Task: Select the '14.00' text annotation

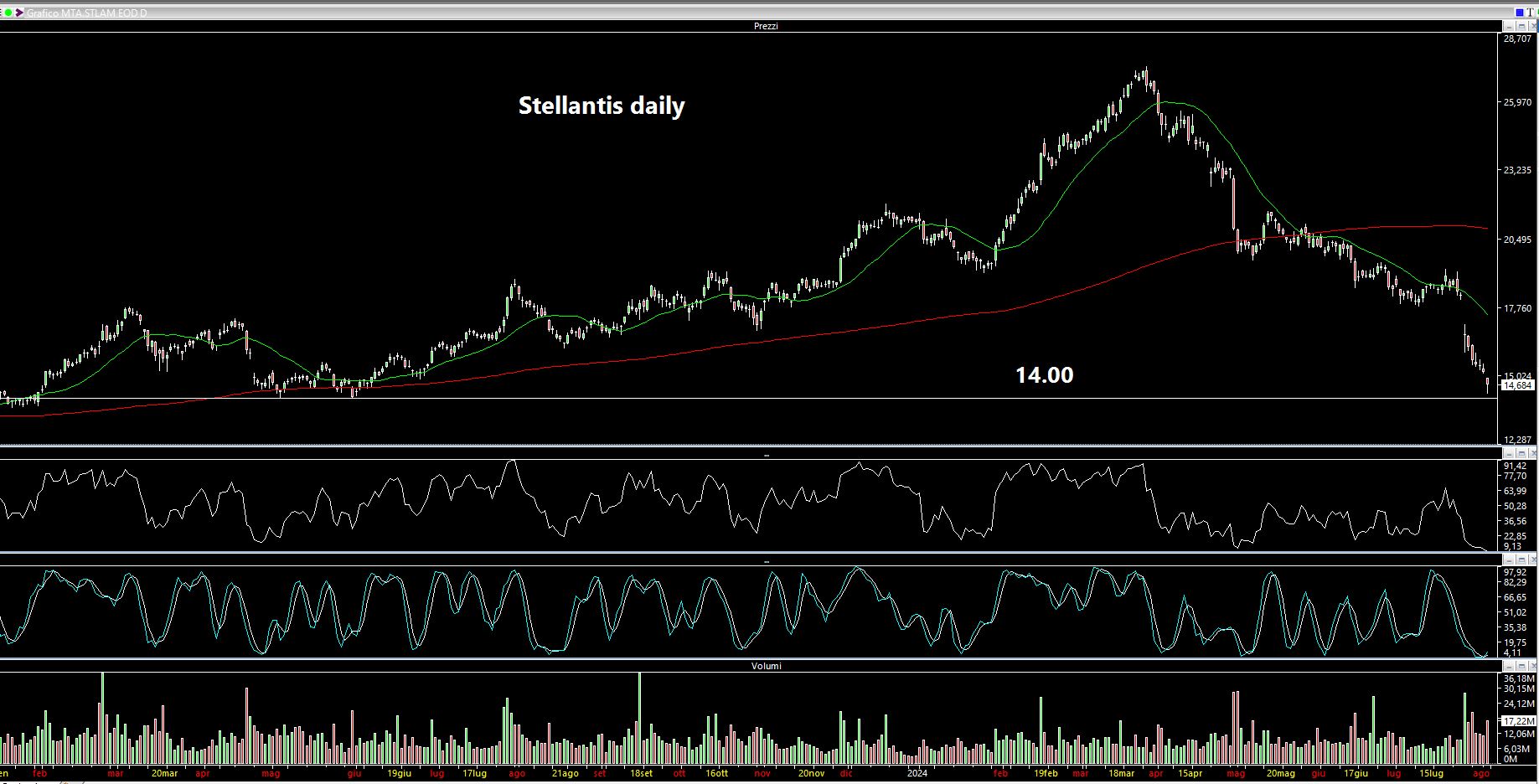Action: [1044, 374]
